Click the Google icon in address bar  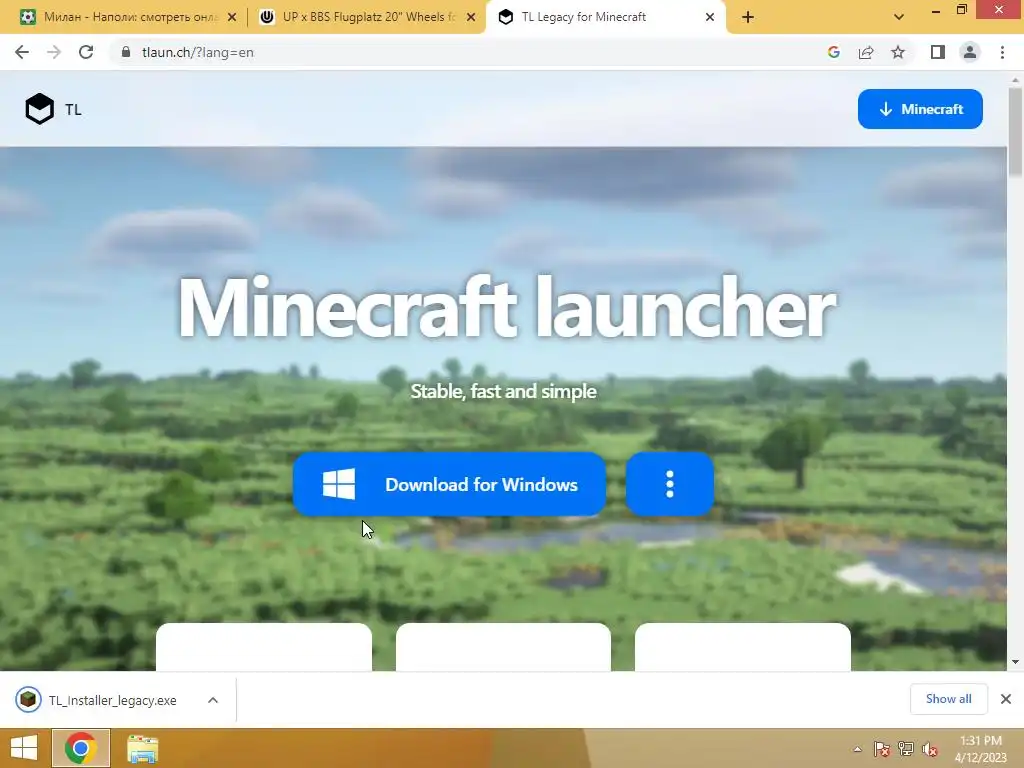pos(833,52)
